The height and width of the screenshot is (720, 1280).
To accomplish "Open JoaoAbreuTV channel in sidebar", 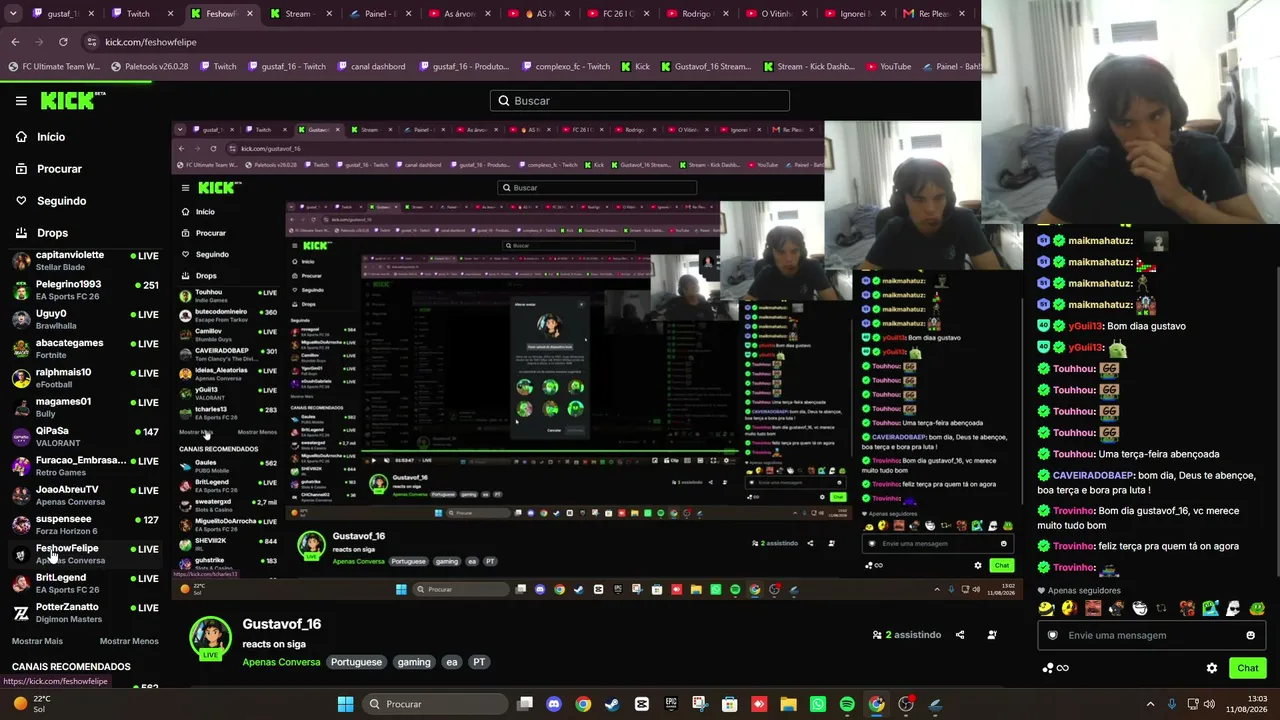I will tap(85, 495).
